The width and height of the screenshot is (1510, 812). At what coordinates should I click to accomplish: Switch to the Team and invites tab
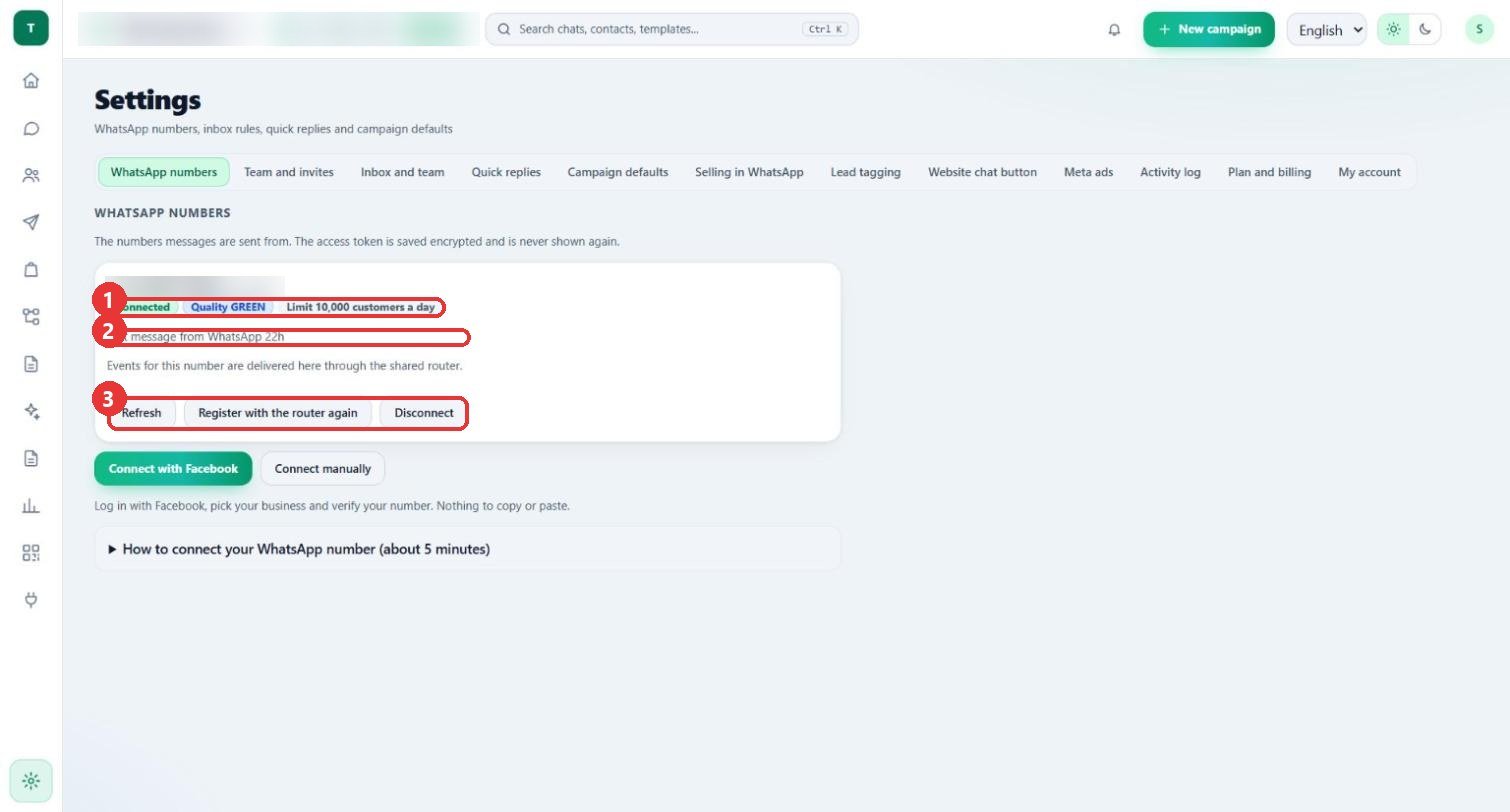pos(289,172)
